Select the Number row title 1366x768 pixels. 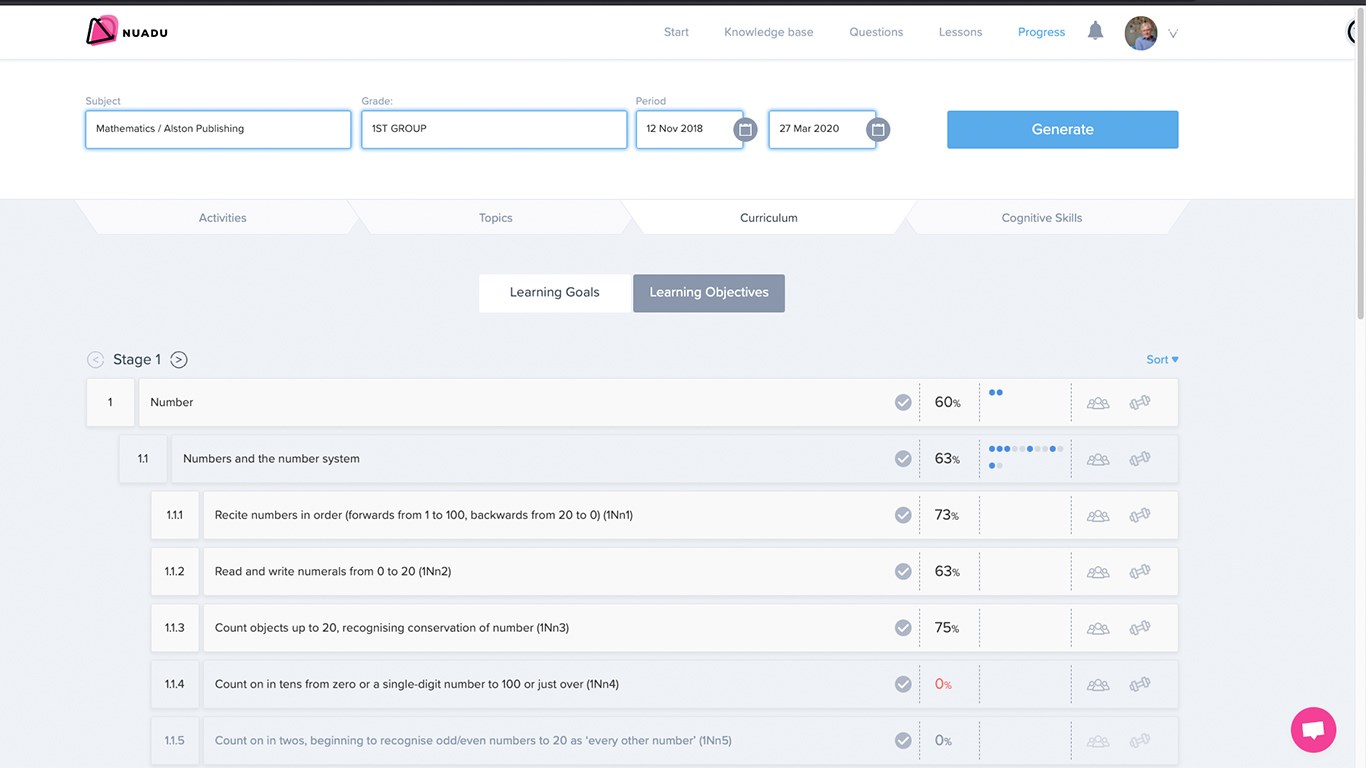coord(172,403)
